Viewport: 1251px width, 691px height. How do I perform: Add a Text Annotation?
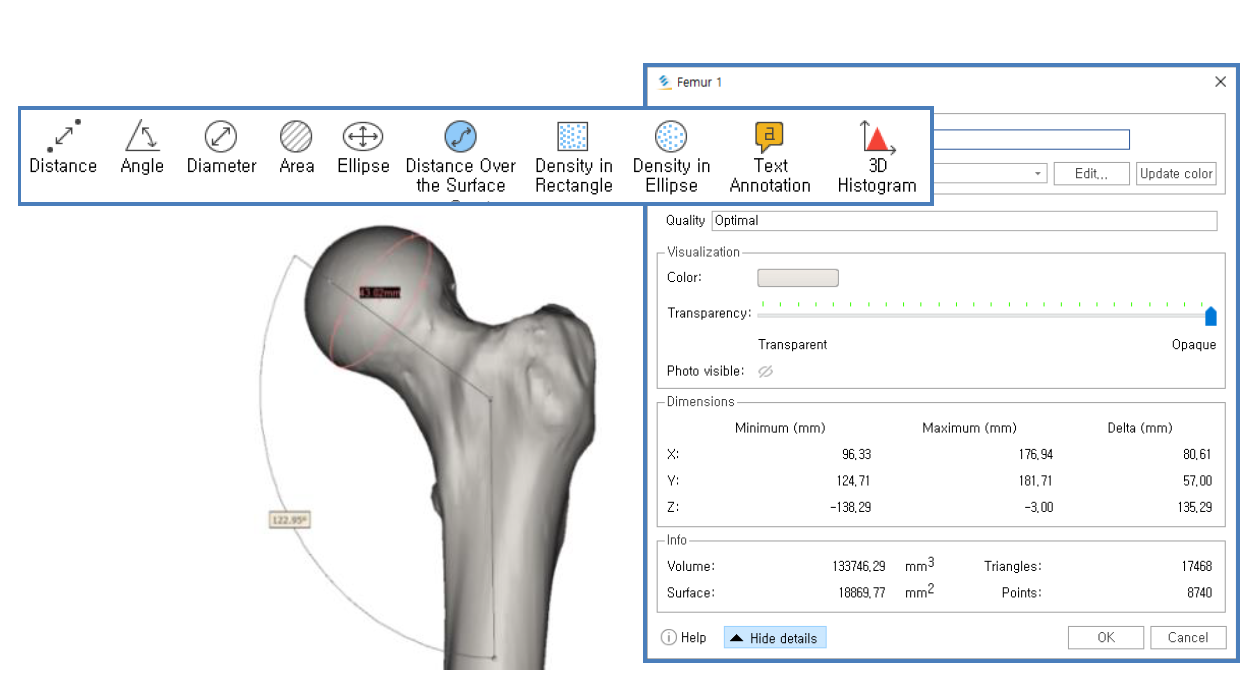point(770,157)
